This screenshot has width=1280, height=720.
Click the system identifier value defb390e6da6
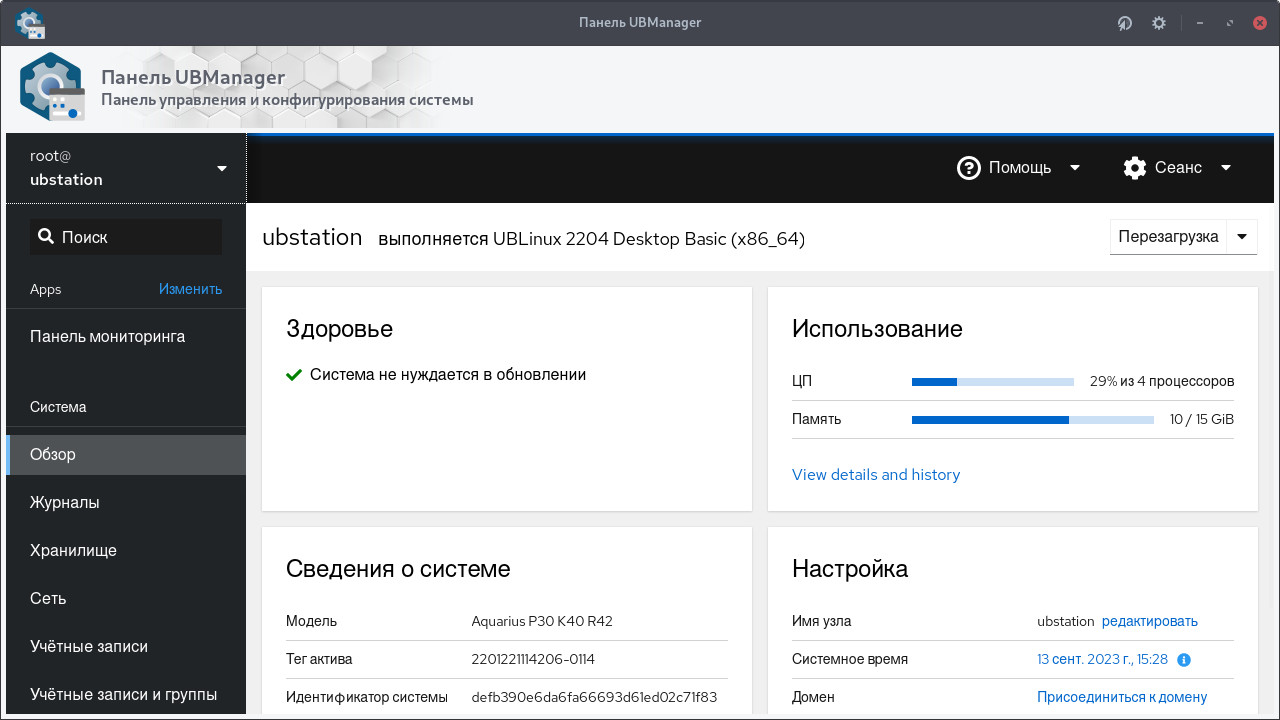click(x=594, y=697)
